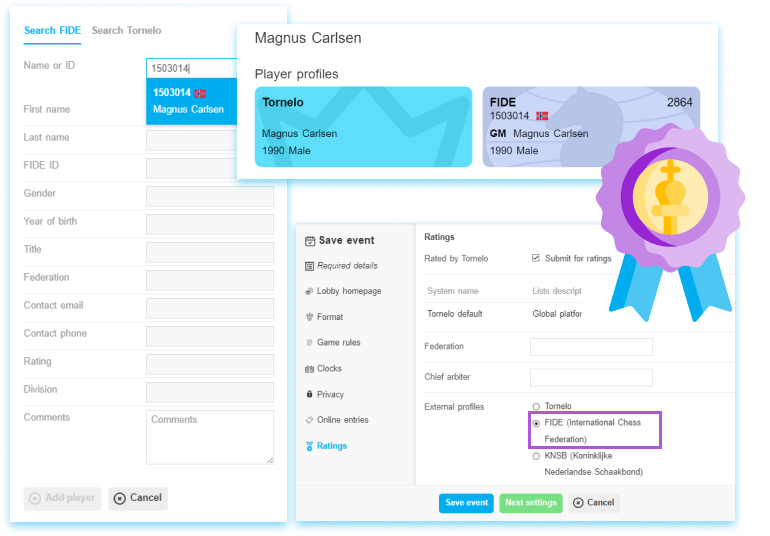Viewport: 770px width, 536px height.
Task: Focus the Last name field
Action: click(x=192, y=141)
